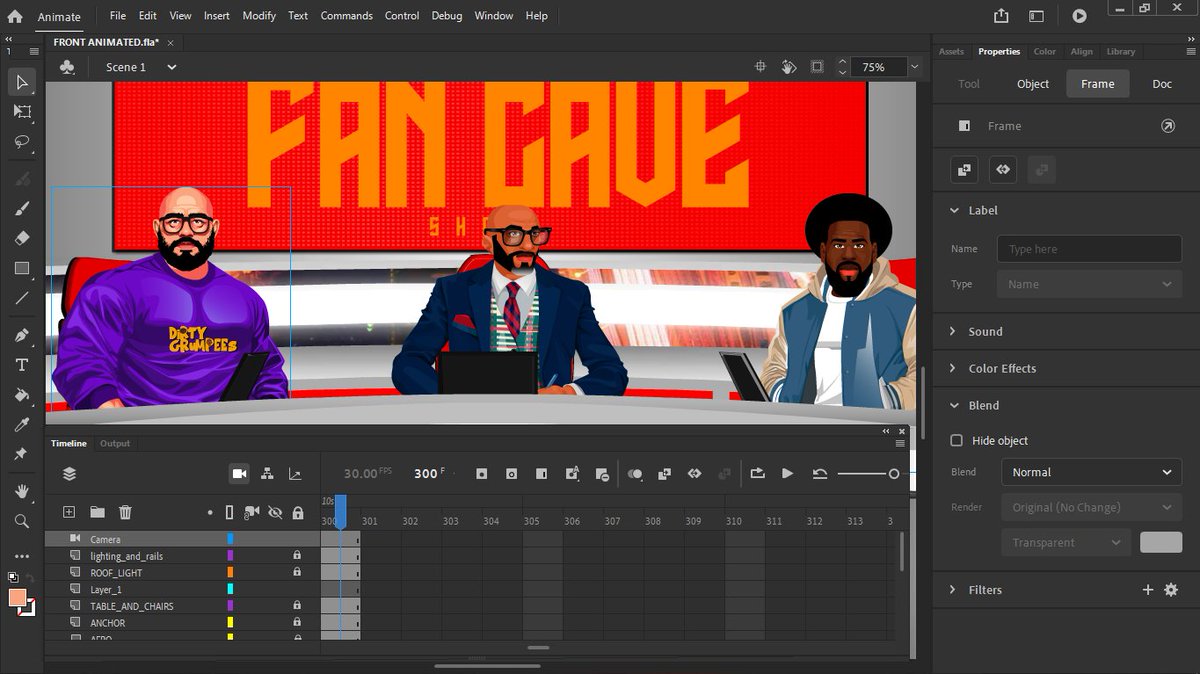The image size is (1200, 674).
Task: Select the Selection arrow tool
Action: (x=22, y=82)
